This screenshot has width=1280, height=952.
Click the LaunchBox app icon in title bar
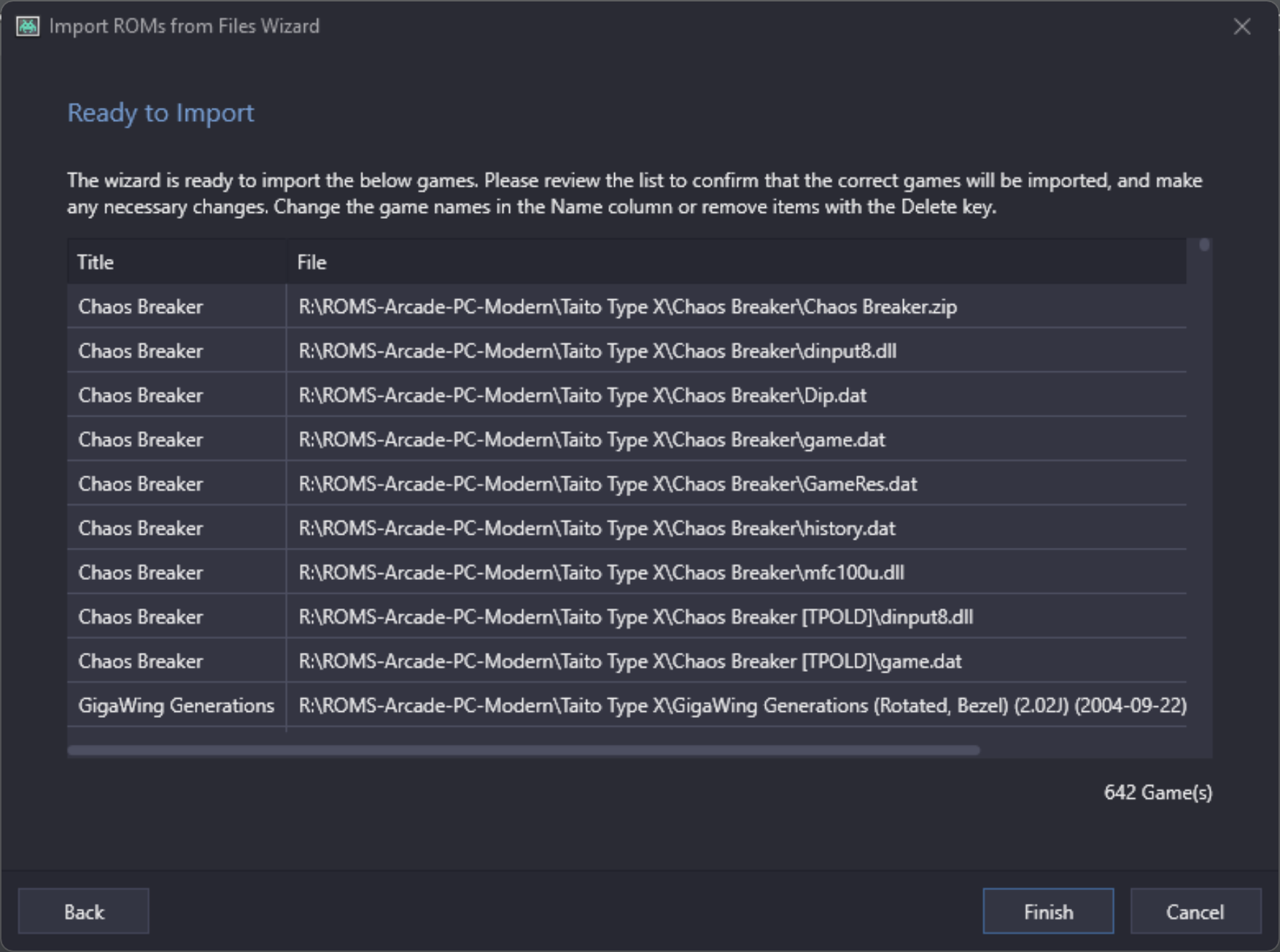pos(28,26)
